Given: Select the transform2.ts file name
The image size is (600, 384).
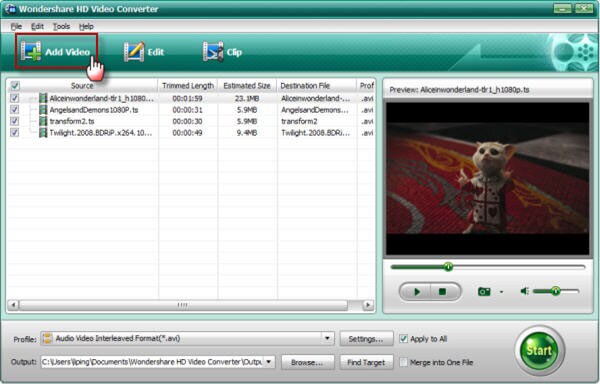Looking at the screenshot, I should click(x=72, y=121).
